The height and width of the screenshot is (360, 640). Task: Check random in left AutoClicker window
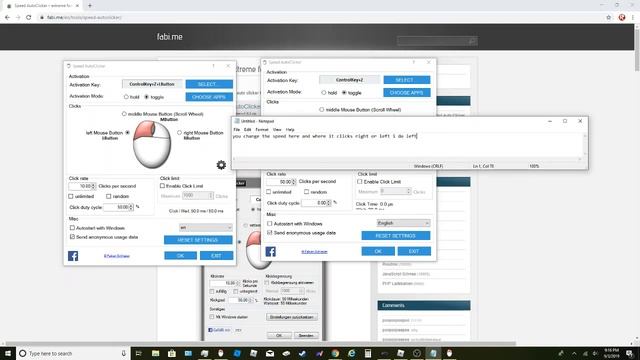109,196
